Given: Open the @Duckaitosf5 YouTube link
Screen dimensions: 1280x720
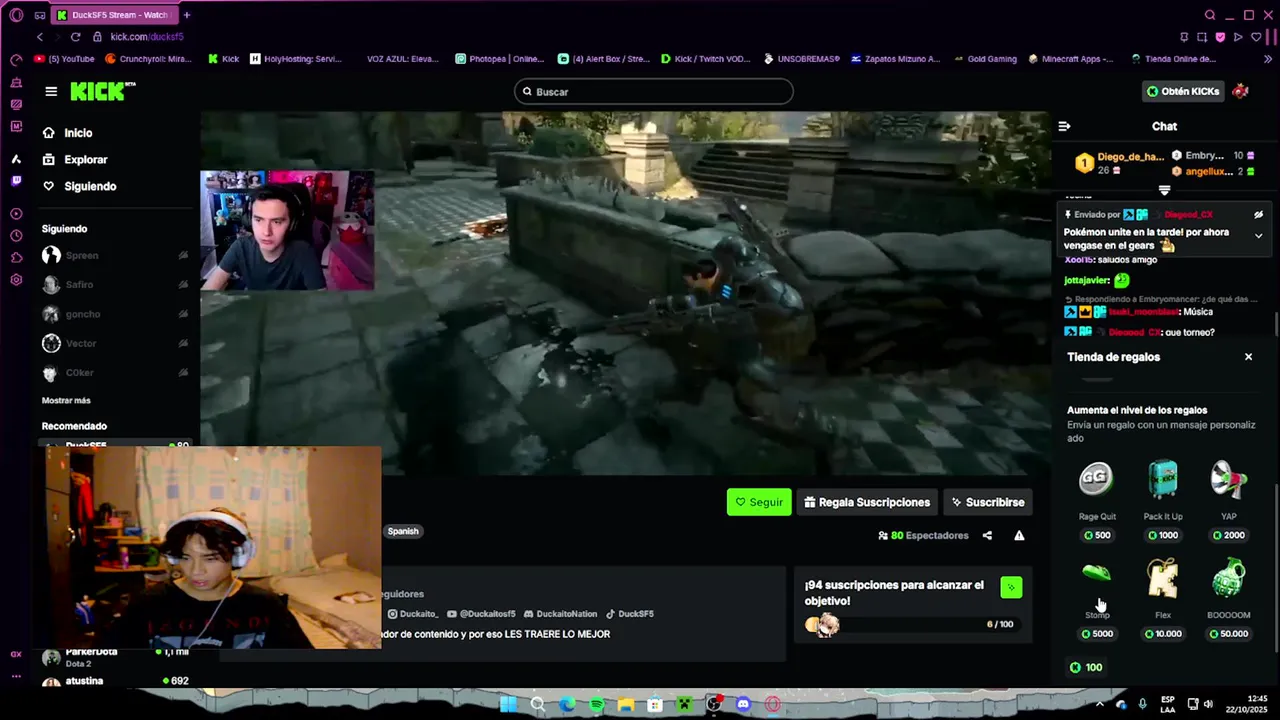Looking at the screenshot, I should click(x=481, y=614).
